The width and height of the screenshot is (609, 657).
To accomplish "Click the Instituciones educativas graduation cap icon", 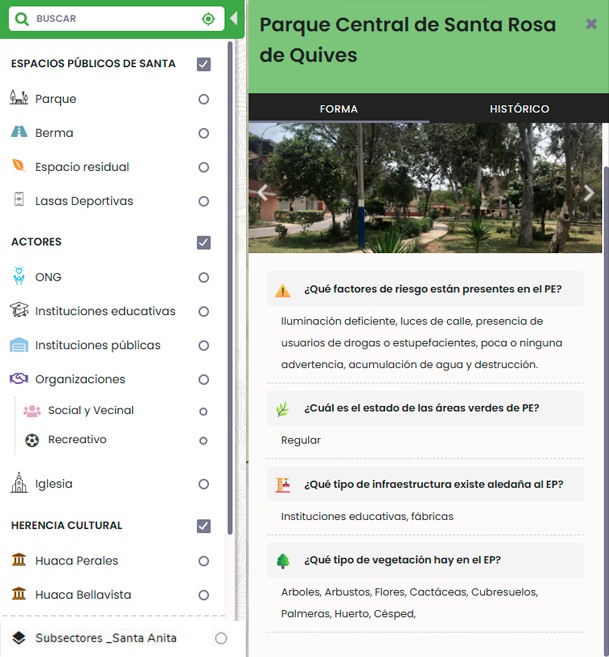I will 19,311.
